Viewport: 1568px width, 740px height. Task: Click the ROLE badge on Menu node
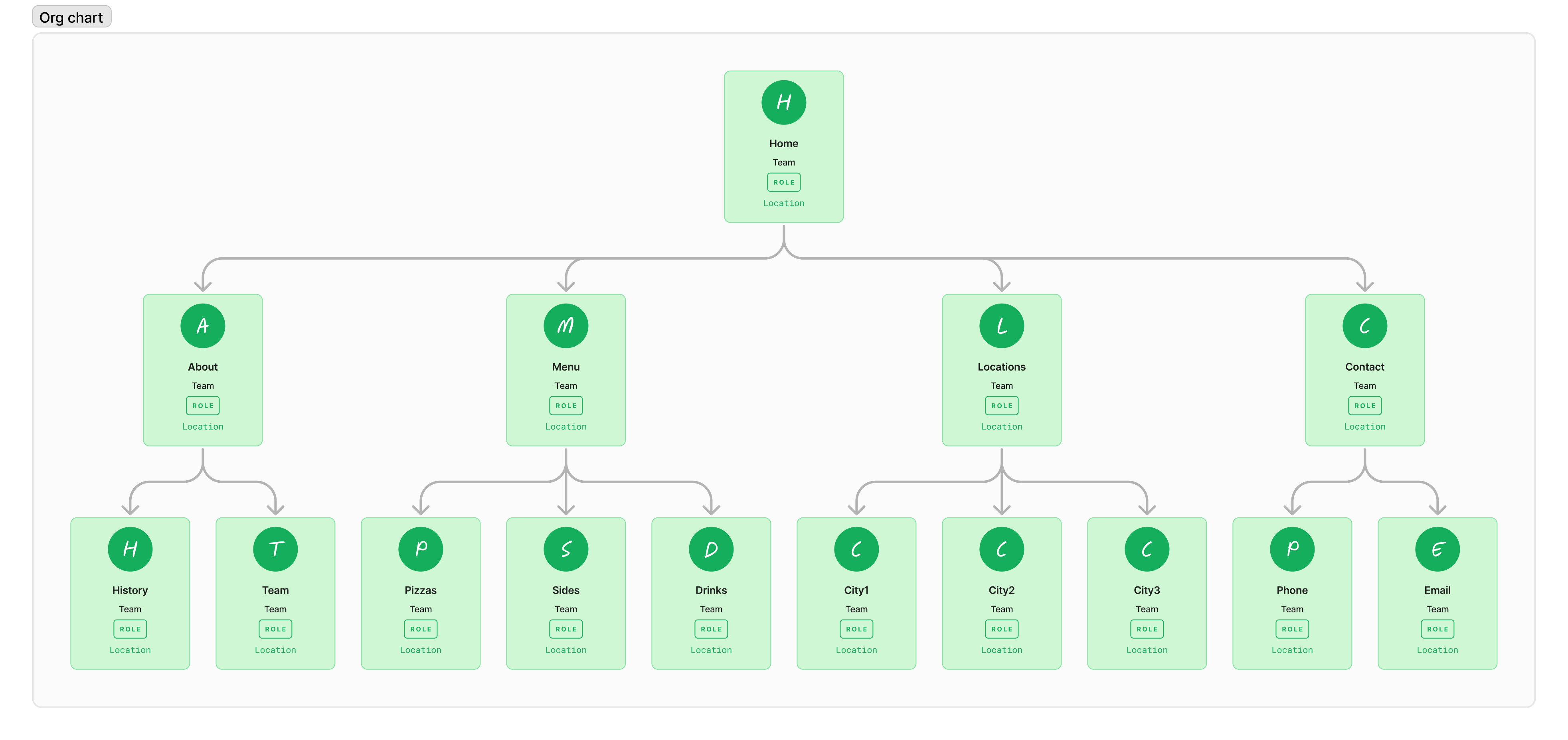(x=565, y=405)
